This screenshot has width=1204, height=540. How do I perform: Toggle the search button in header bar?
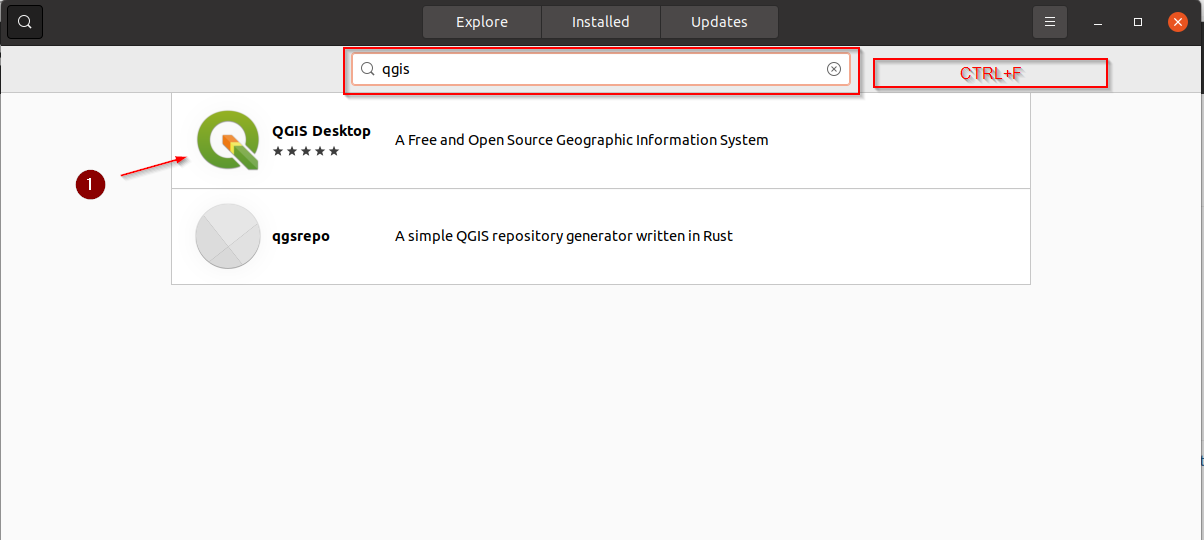point(25,22)
